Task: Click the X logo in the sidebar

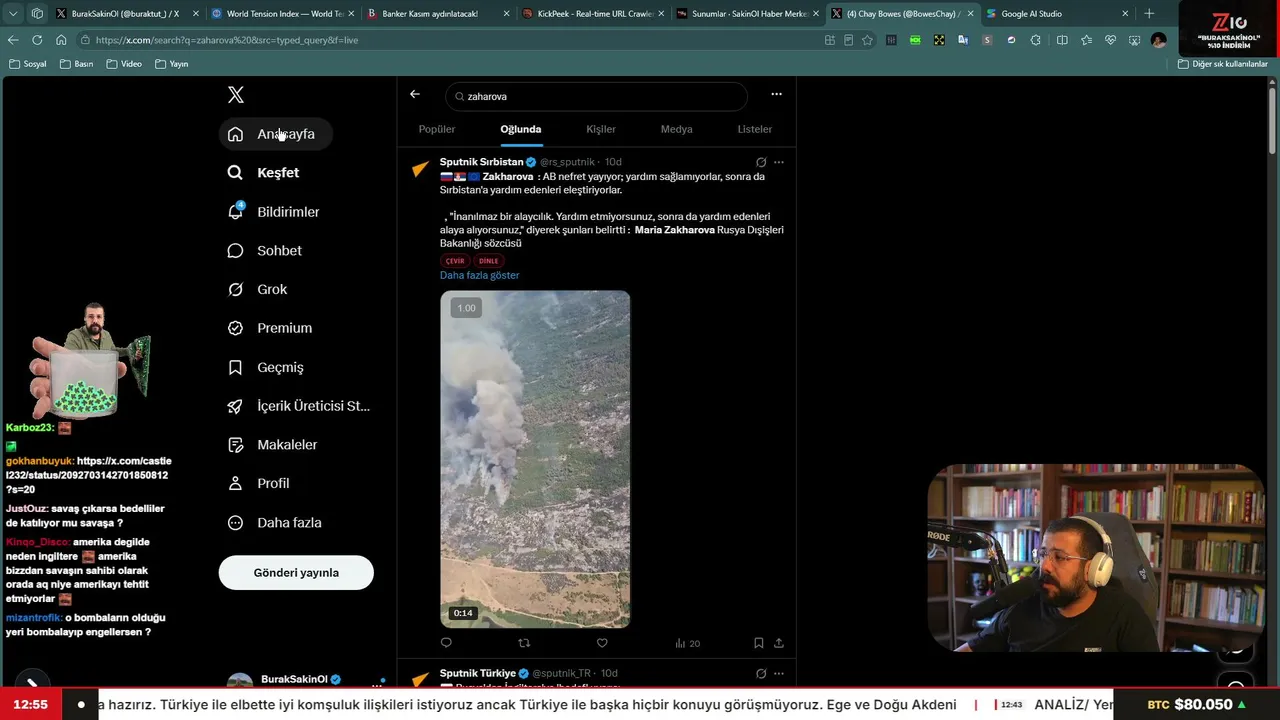Action: tap(236, 95)
